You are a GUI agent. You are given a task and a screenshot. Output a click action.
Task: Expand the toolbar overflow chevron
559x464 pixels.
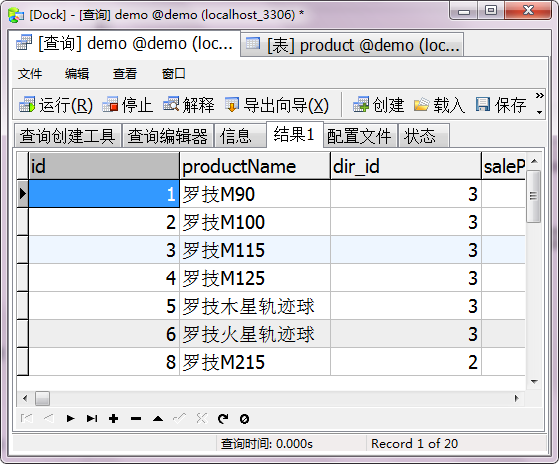[539, 95]
